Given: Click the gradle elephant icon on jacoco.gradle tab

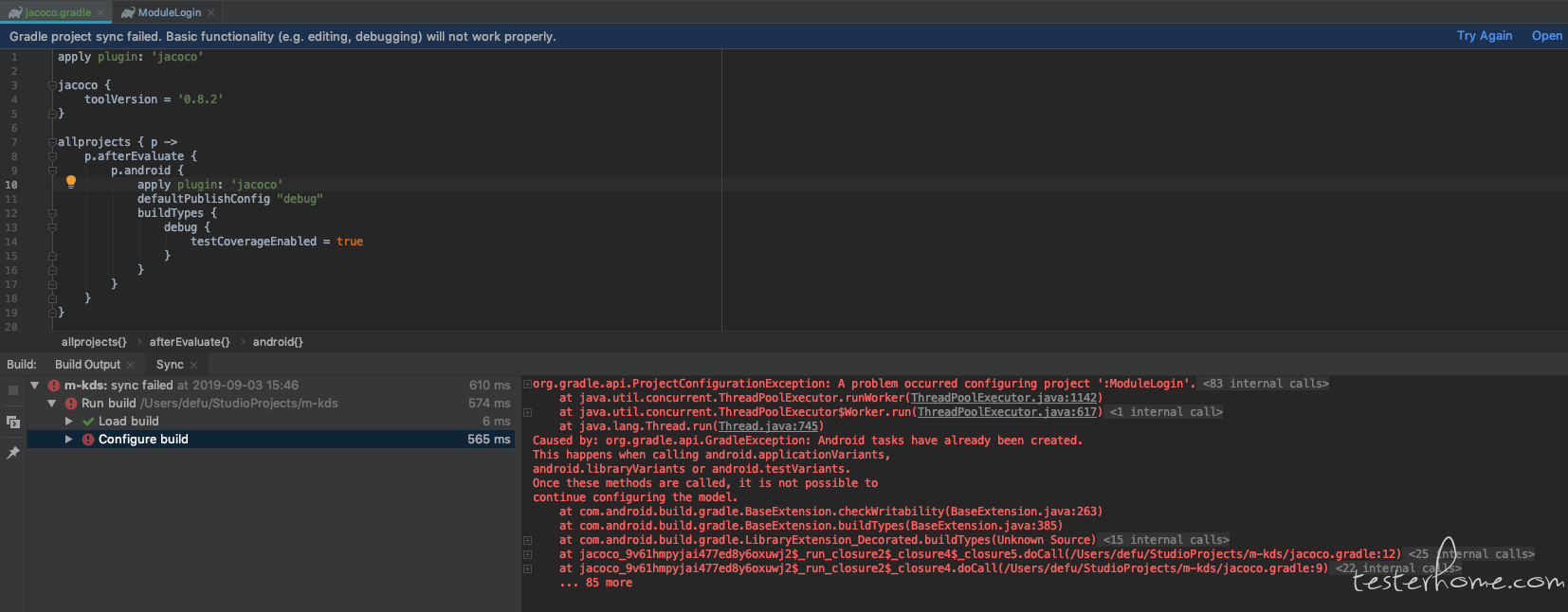Looking at the screenshot, I should [15, 12].
